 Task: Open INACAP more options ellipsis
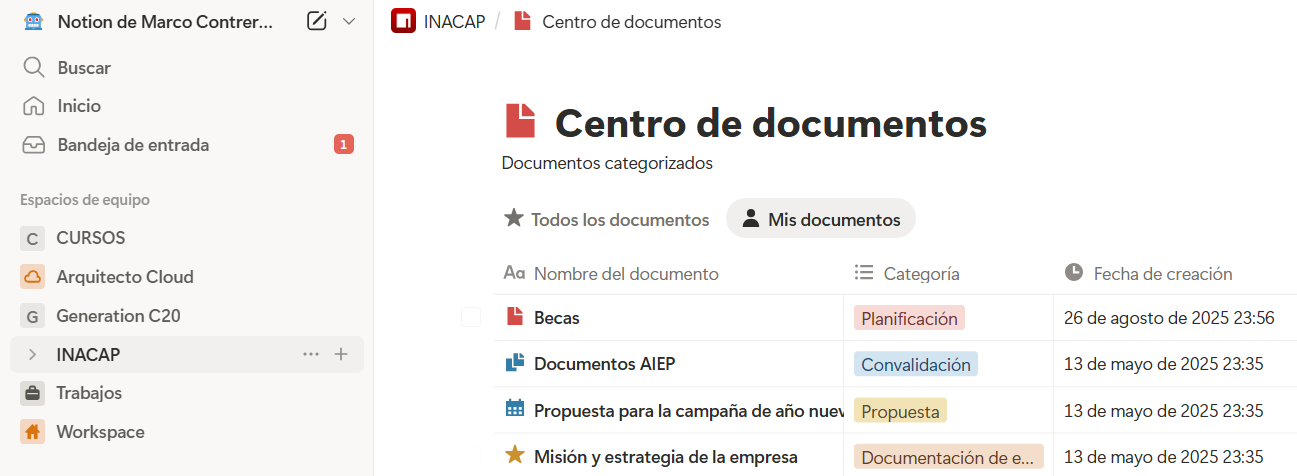(311, 354)
